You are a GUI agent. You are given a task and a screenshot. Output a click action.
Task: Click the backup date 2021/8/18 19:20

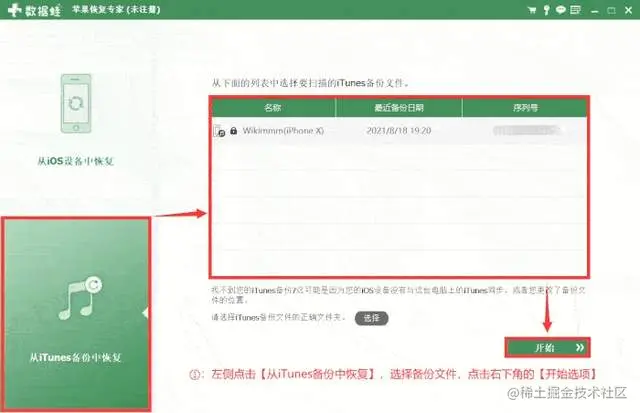tap(399, 131)
